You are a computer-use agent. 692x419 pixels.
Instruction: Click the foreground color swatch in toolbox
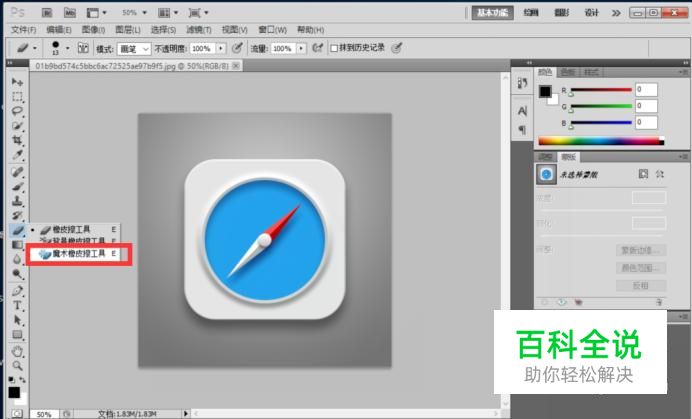click(x=14, y=393)
